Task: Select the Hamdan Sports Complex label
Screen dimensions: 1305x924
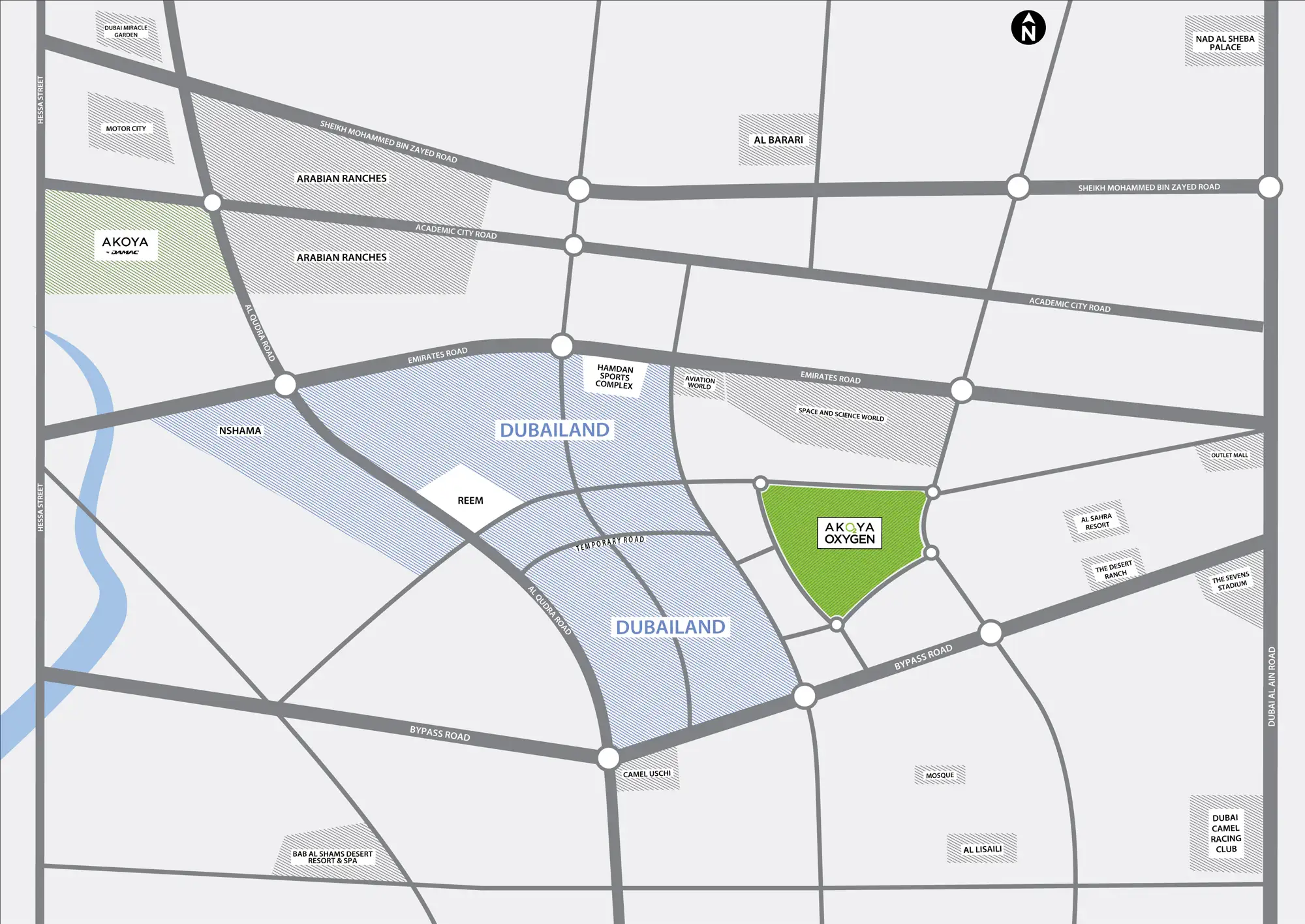Action: [x=615, y=377]
